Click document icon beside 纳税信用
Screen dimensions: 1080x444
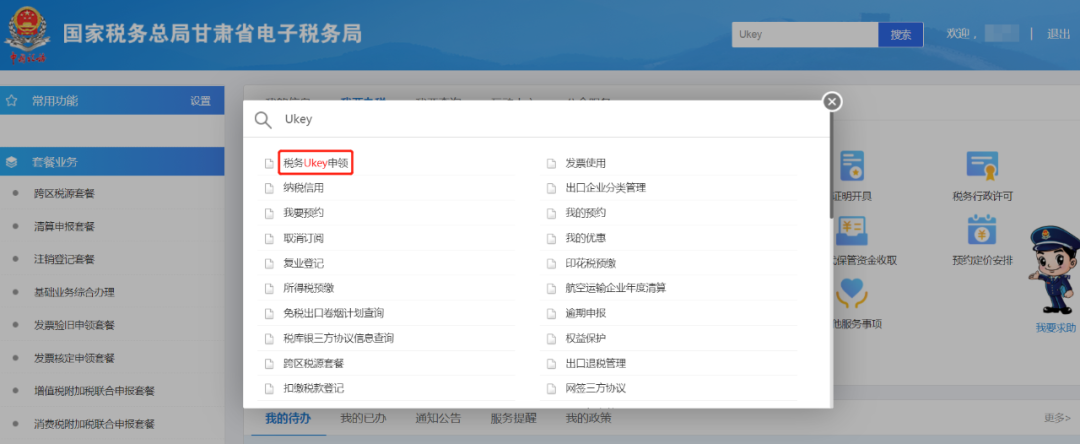(x=269, y=188)
